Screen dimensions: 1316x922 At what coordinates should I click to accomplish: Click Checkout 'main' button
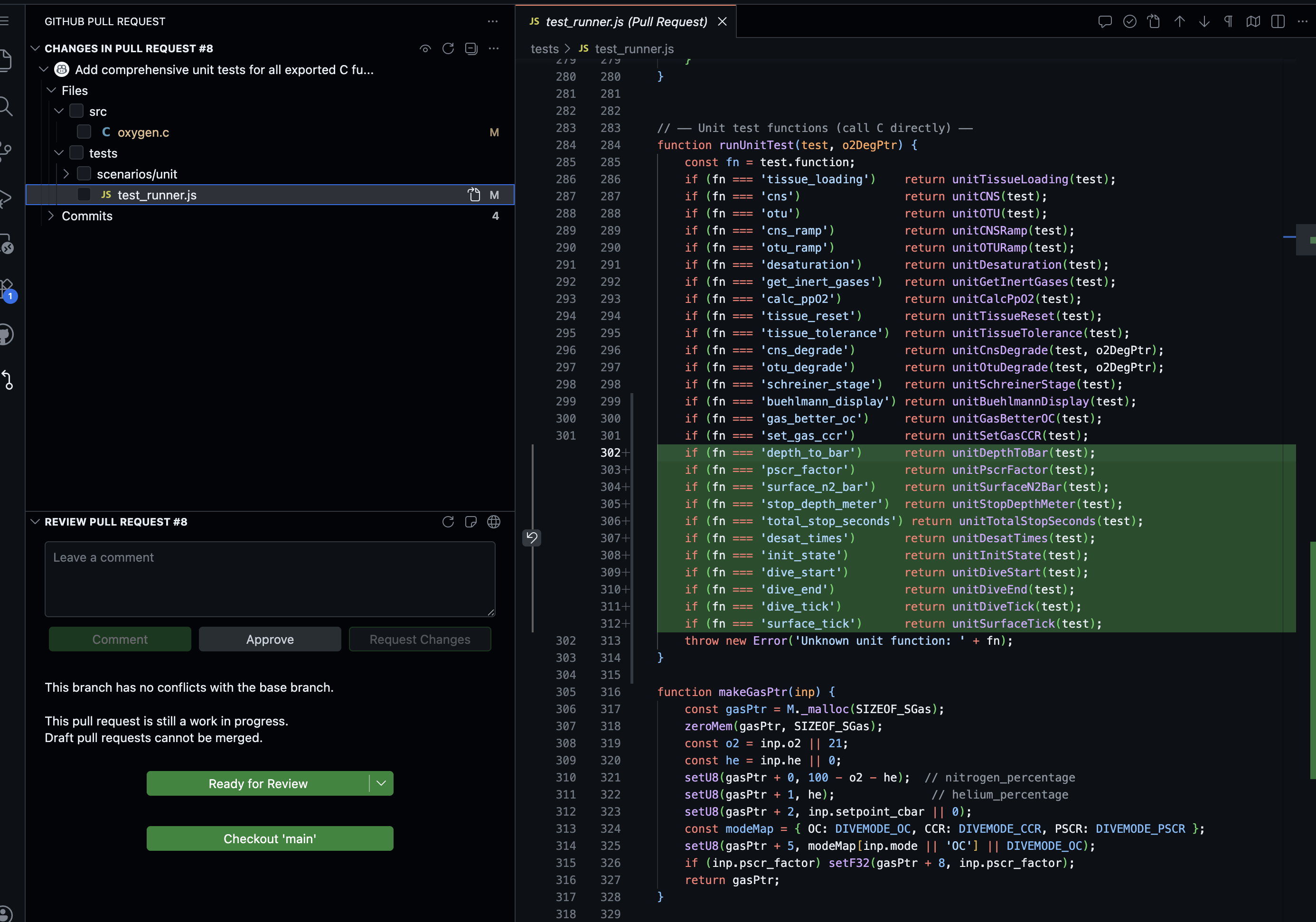[x=270, y=838]
